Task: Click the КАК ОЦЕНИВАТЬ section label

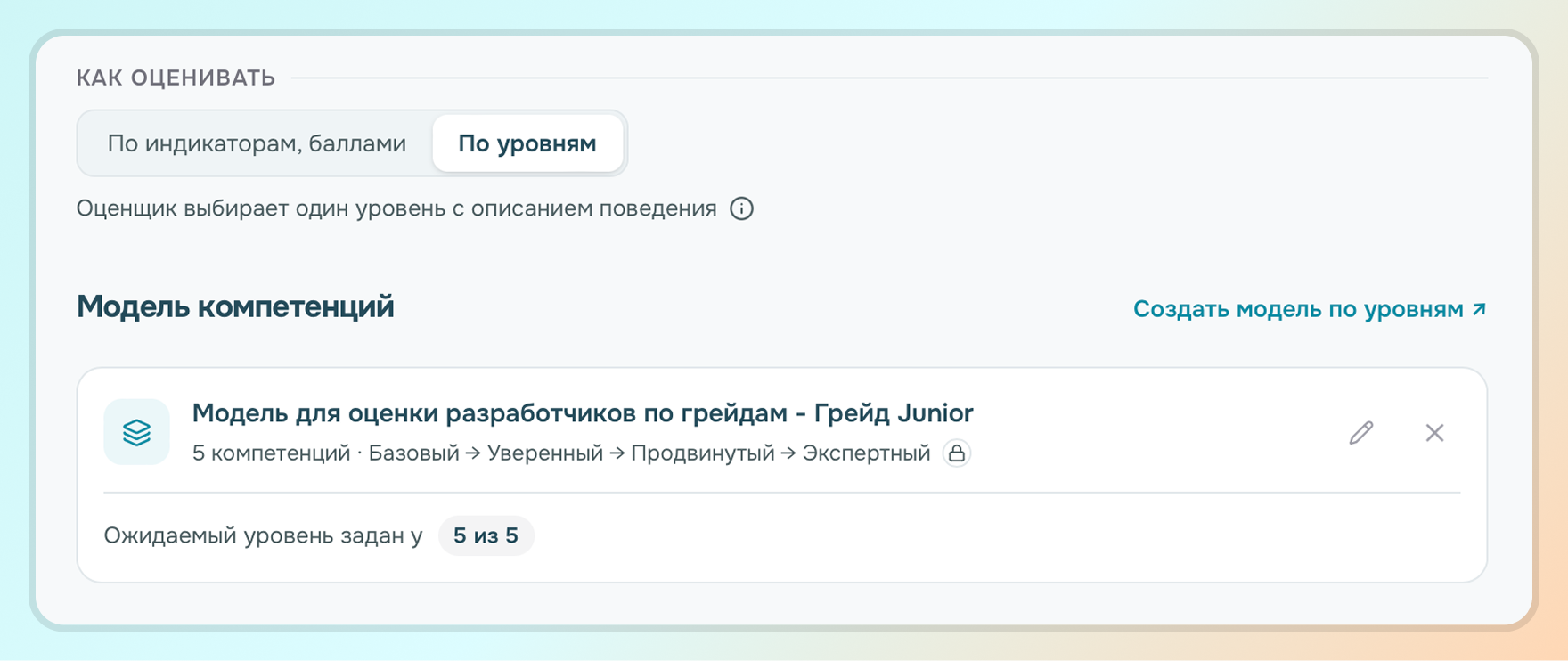Action: [x=176, y=78]
